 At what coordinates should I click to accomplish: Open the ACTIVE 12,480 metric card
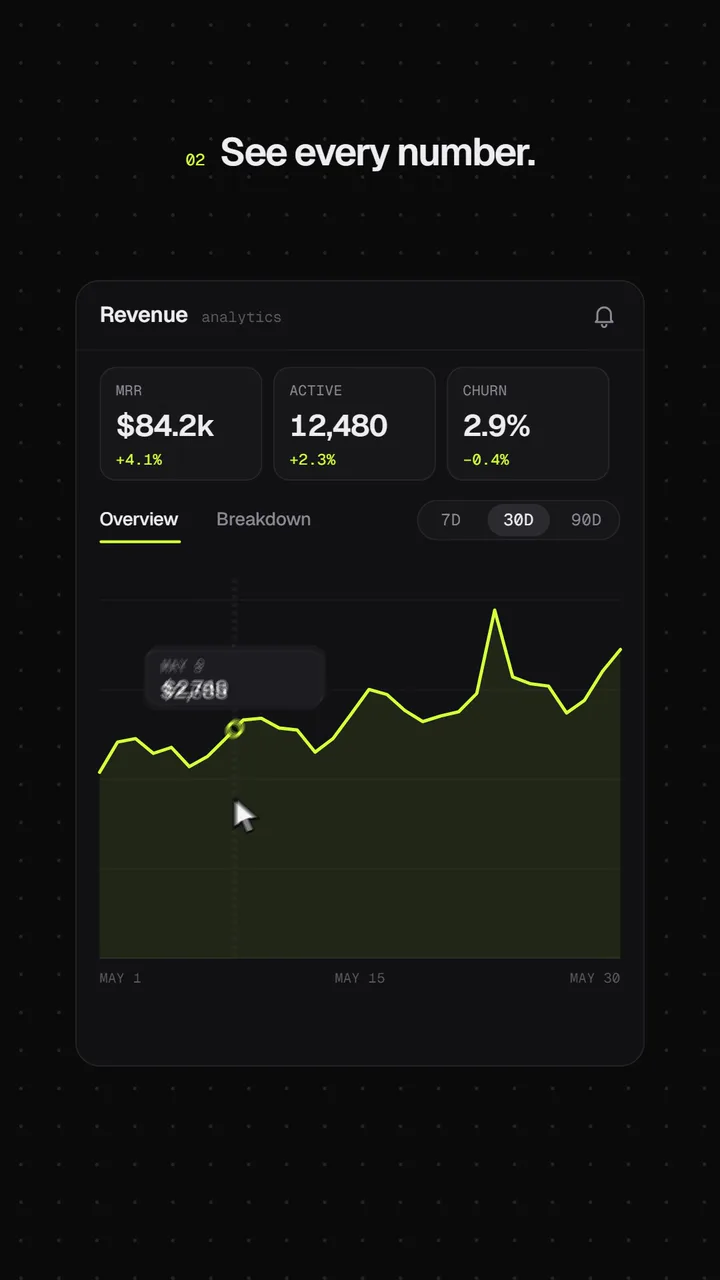pyautogui.click(x=354, y=424)
